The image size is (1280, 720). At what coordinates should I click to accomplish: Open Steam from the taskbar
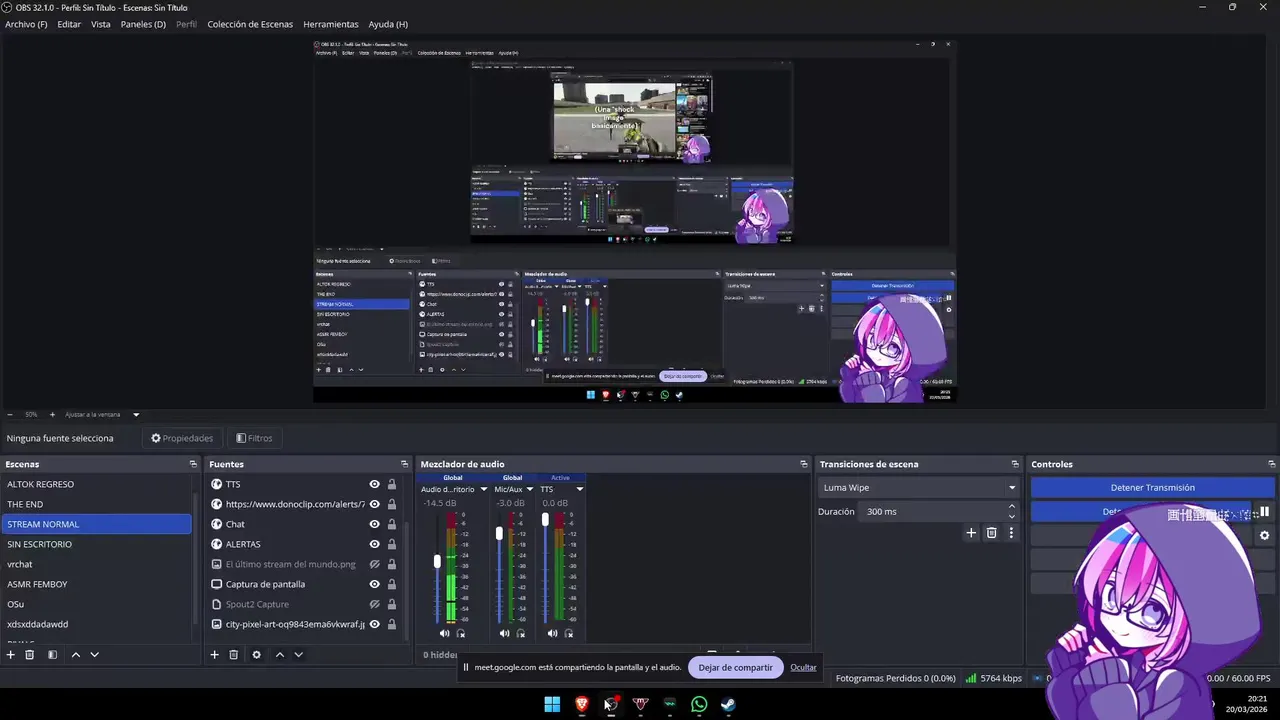pos(728,704)
